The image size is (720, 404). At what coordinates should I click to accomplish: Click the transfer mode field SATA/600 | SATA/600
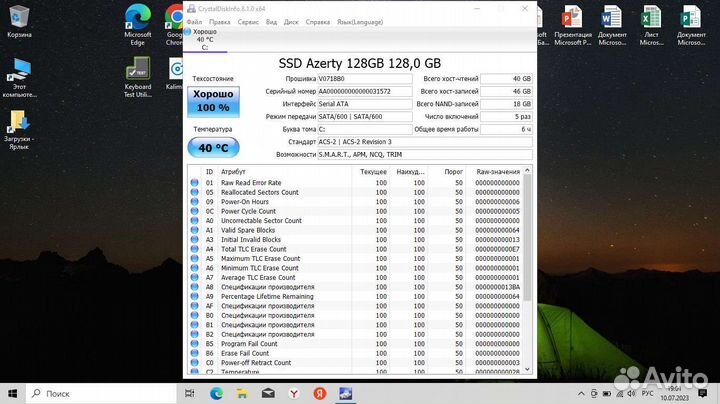365,117
